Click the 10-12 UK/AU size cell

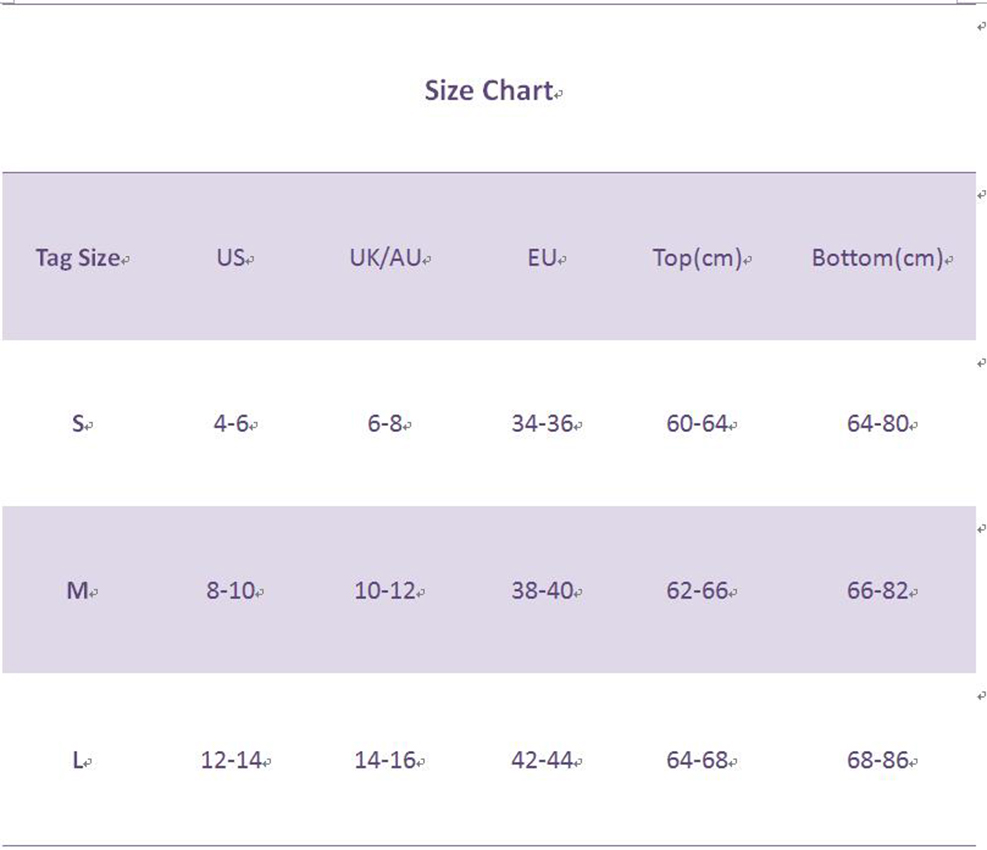tap(385, 591)
